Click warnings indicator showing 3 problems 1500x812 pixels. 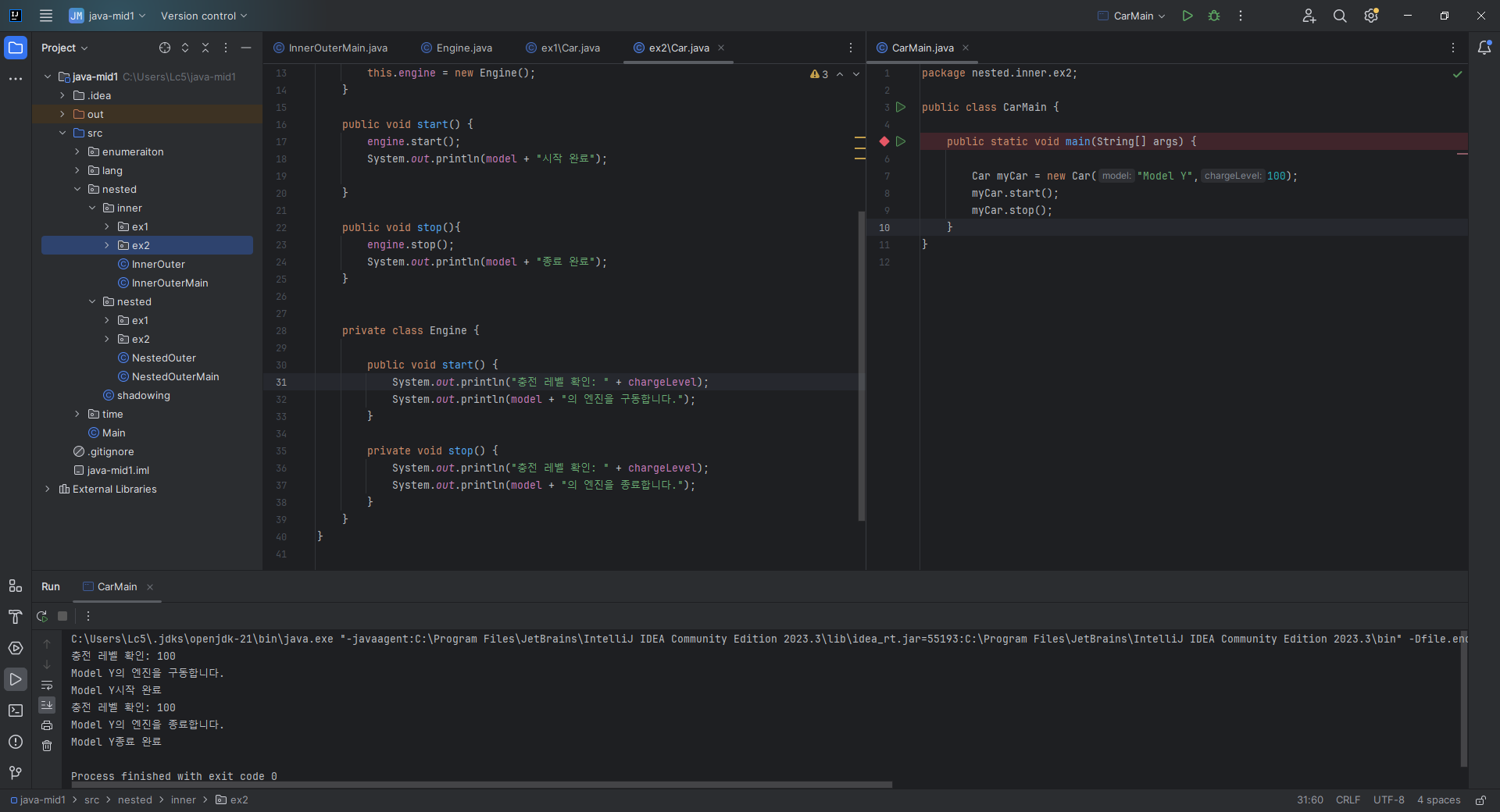[x=820, y=74]
